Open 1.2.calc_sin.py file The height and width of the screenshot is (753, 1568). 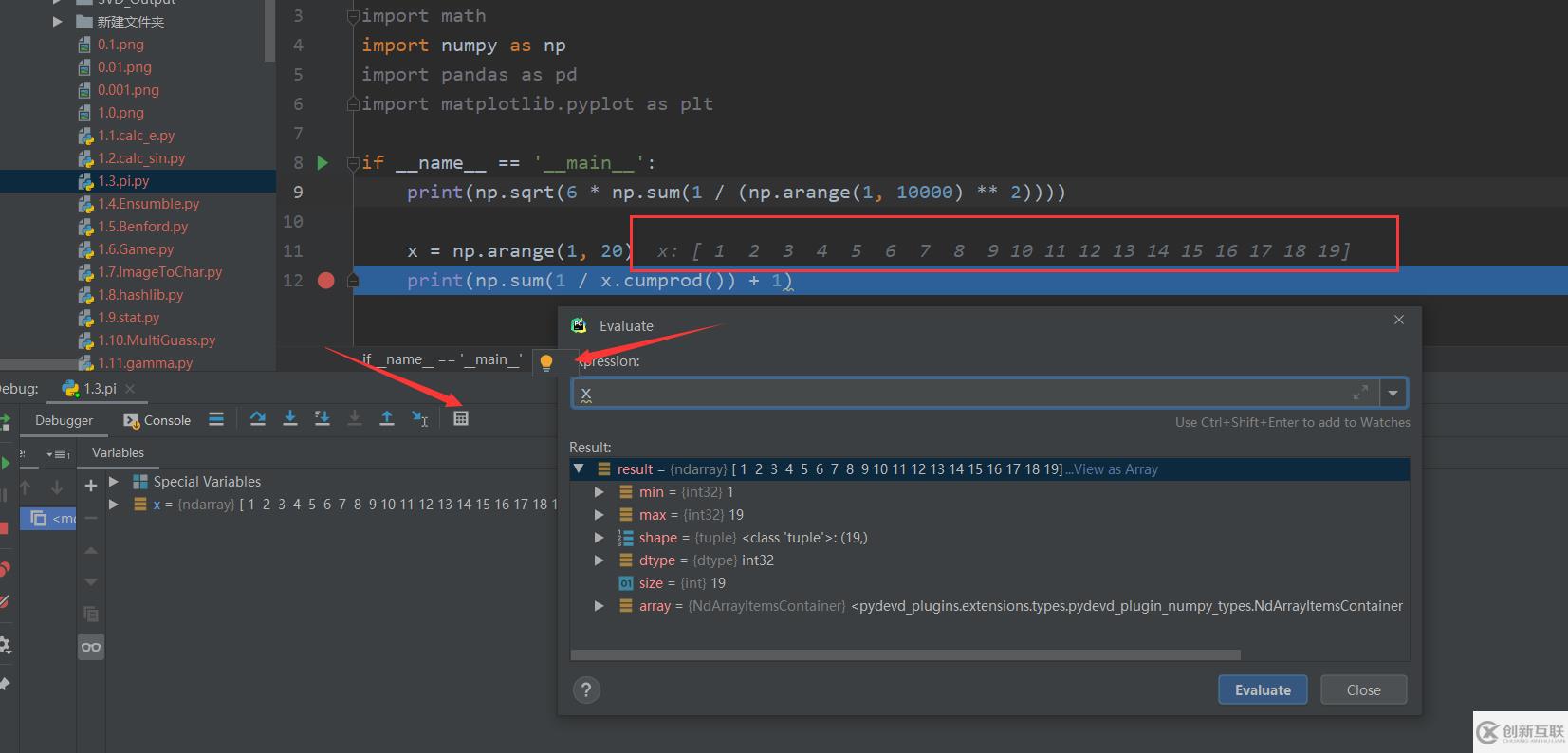pyautogui.click(x=141, y=158)
